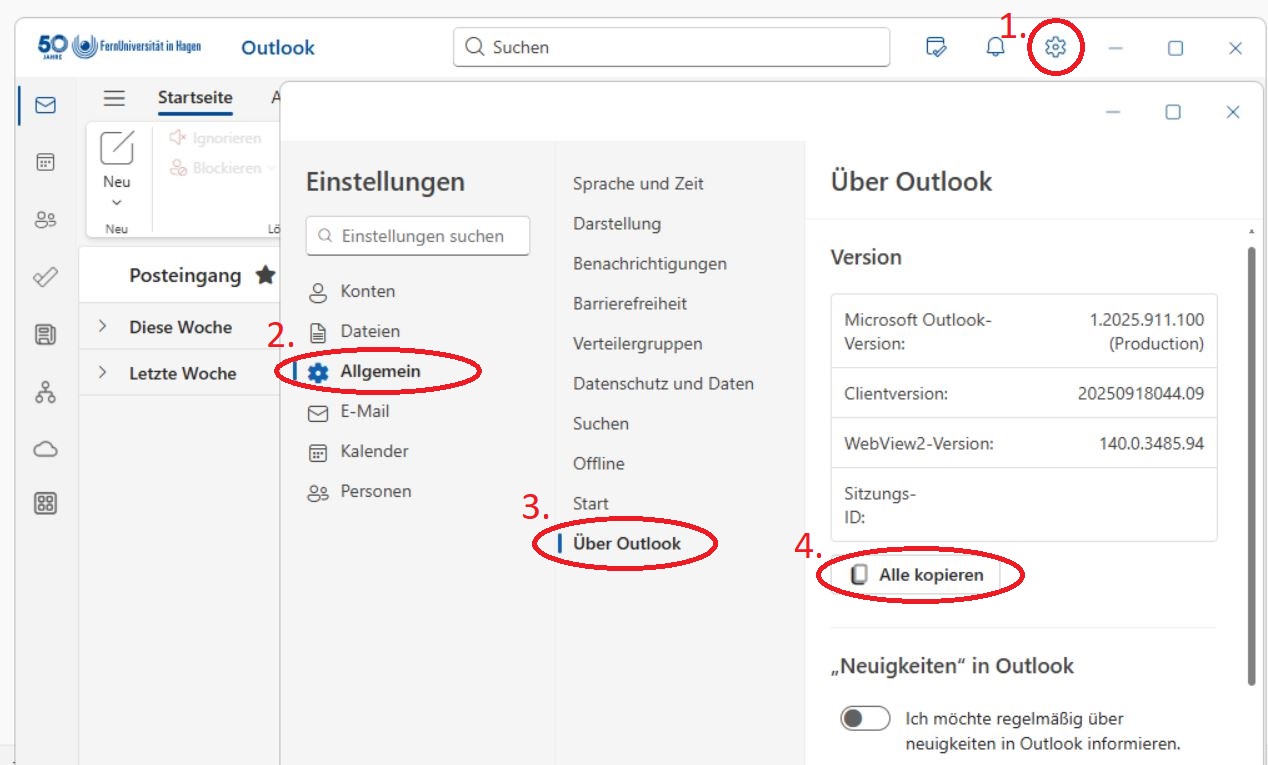The height and width of the screenshot is (765, 1268).
Task: Open the Mail view in left sidebar
Action: click(45, 105)
